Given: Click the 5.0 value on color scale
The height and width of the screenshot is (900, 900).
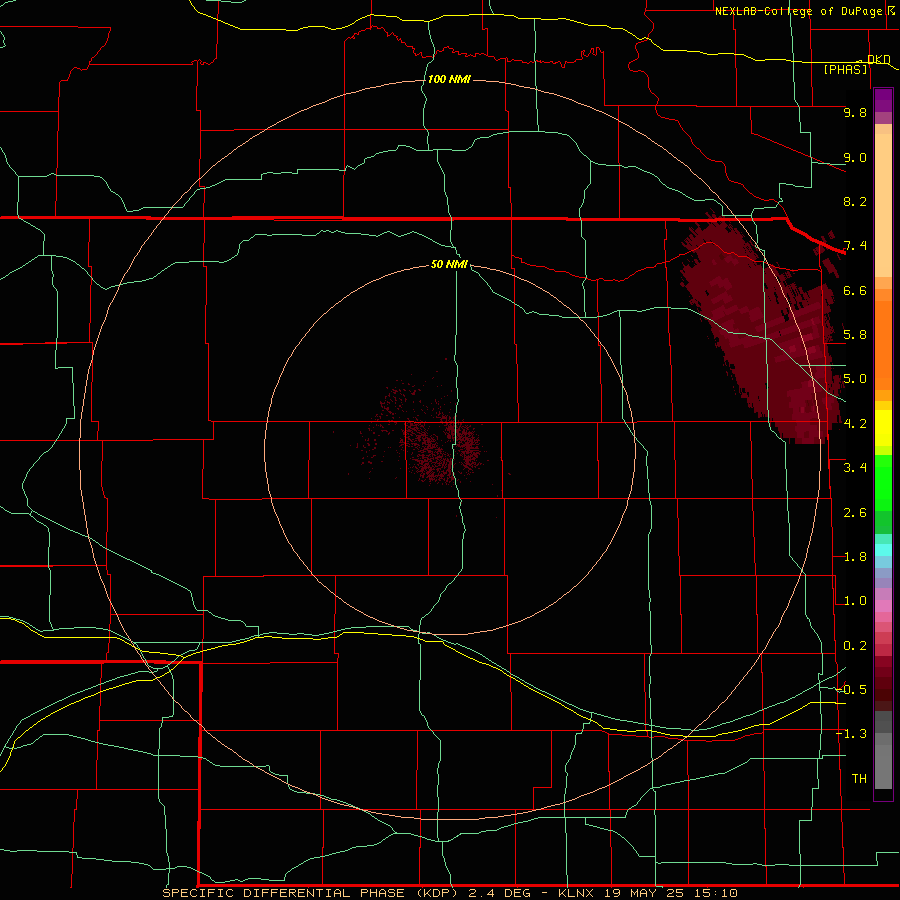Looking at the screenshot, I should 855,379.
